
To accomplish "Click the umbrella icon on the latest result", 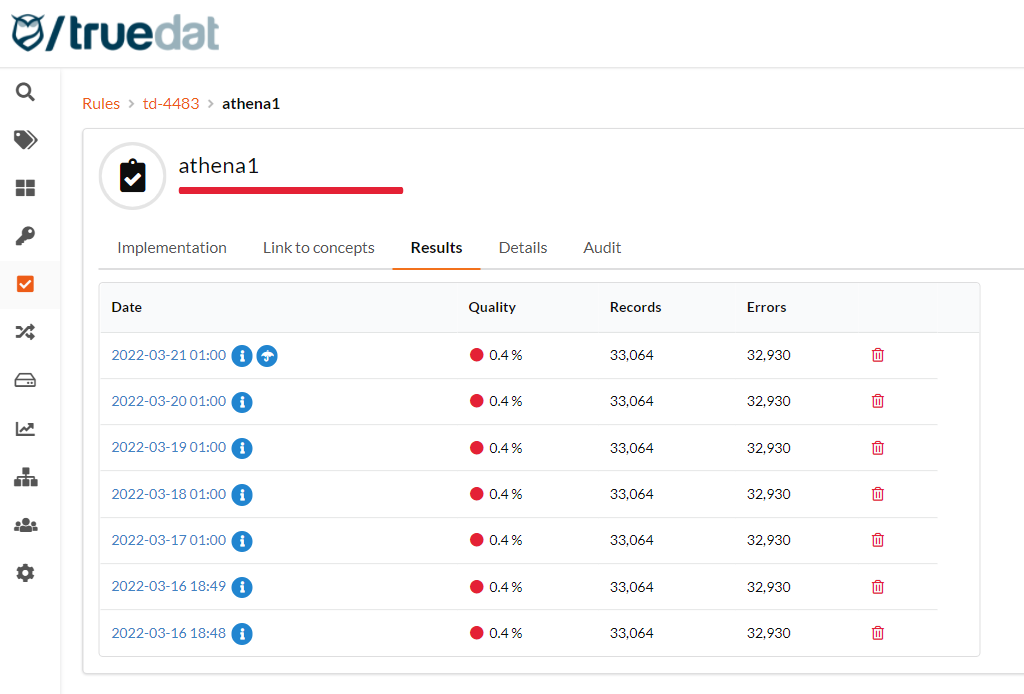I will click(266, 355).
